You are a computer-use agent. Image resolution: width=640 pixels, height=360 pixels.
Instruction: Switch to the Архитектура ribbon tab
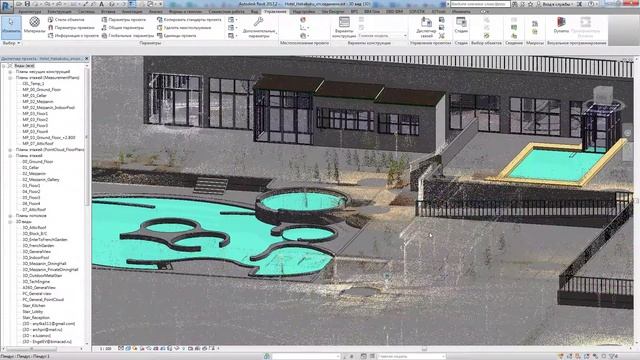[x=29, y=12]
